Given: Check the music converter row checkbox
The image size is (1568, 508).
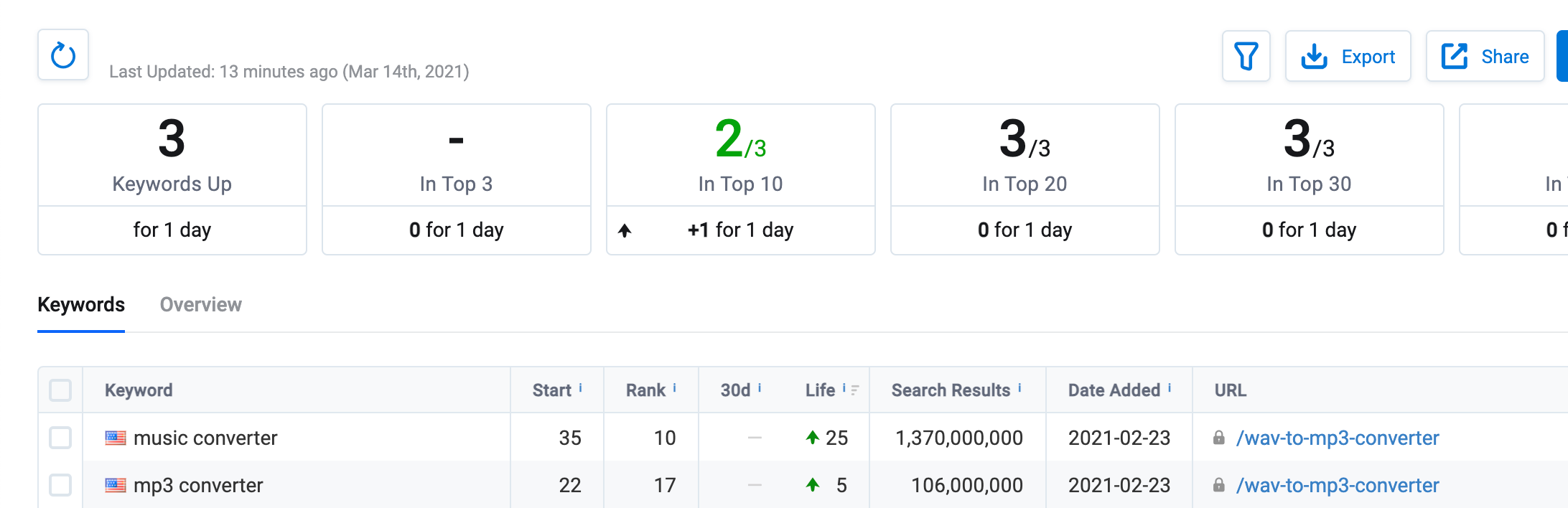Looking at the screenshot, I should click(x=60, y=438).
